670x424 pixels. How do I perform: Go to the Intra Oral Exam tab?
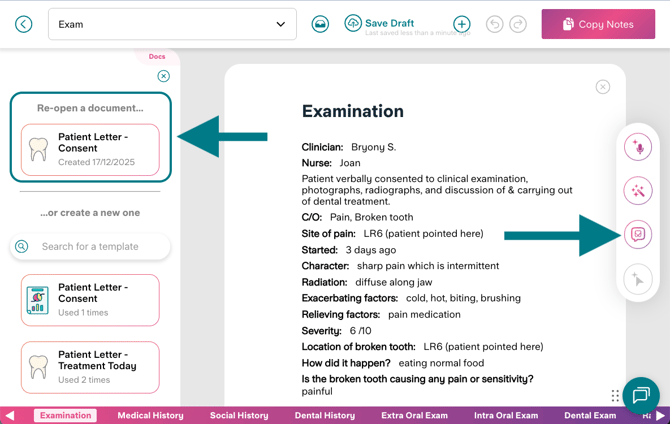pos(504,415)
